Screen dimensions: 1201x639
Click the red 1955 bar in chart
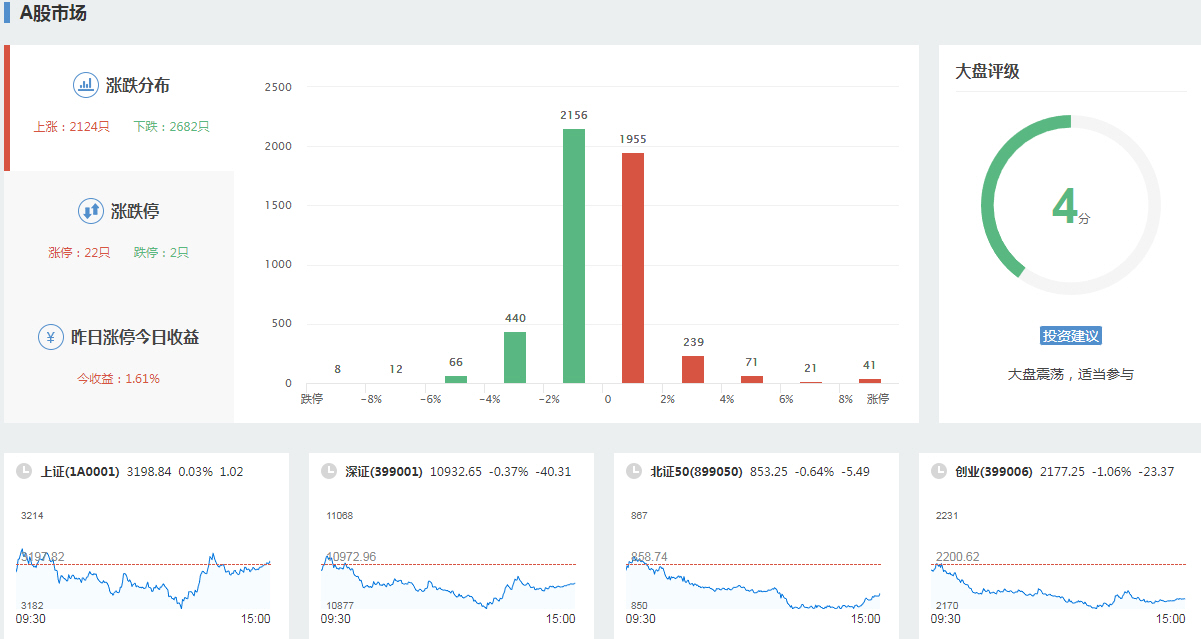[633, 268]
